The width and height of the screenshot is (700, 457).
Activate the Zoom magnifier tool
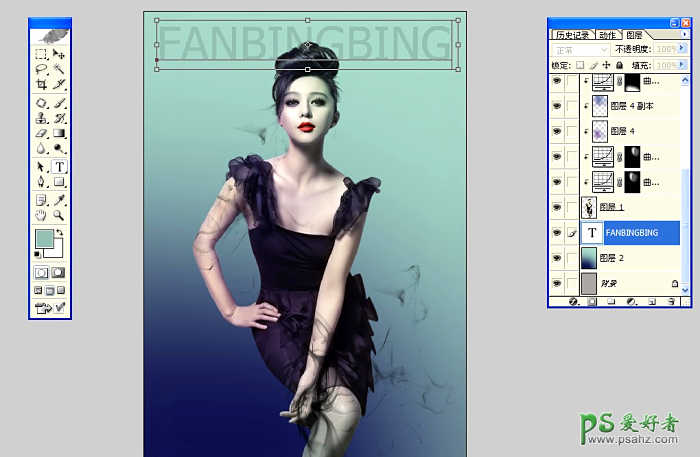click(x=59, y=214)
